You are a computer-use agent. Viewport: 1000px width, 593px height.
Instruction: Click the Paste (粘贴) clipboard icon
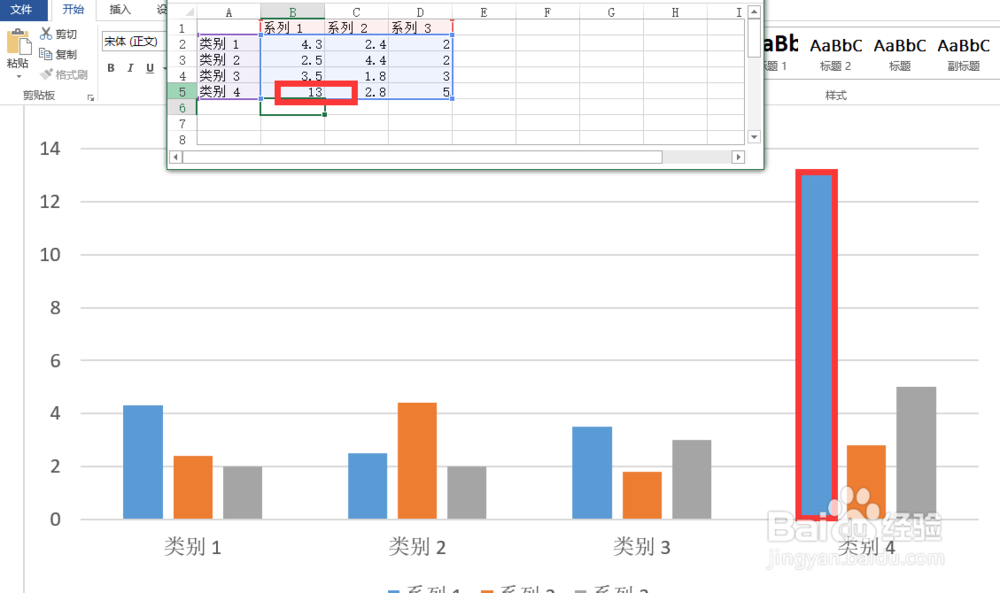18,42
